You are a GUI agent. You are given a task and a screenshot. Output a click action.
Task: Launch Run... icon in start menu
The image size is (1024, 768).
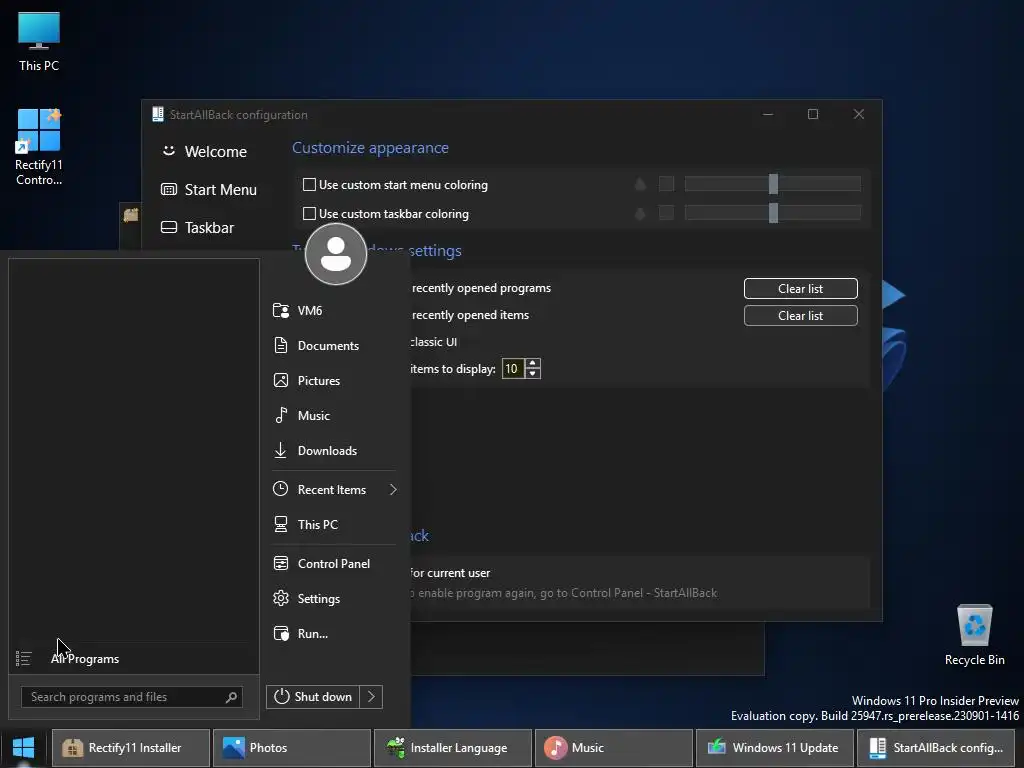281,633
